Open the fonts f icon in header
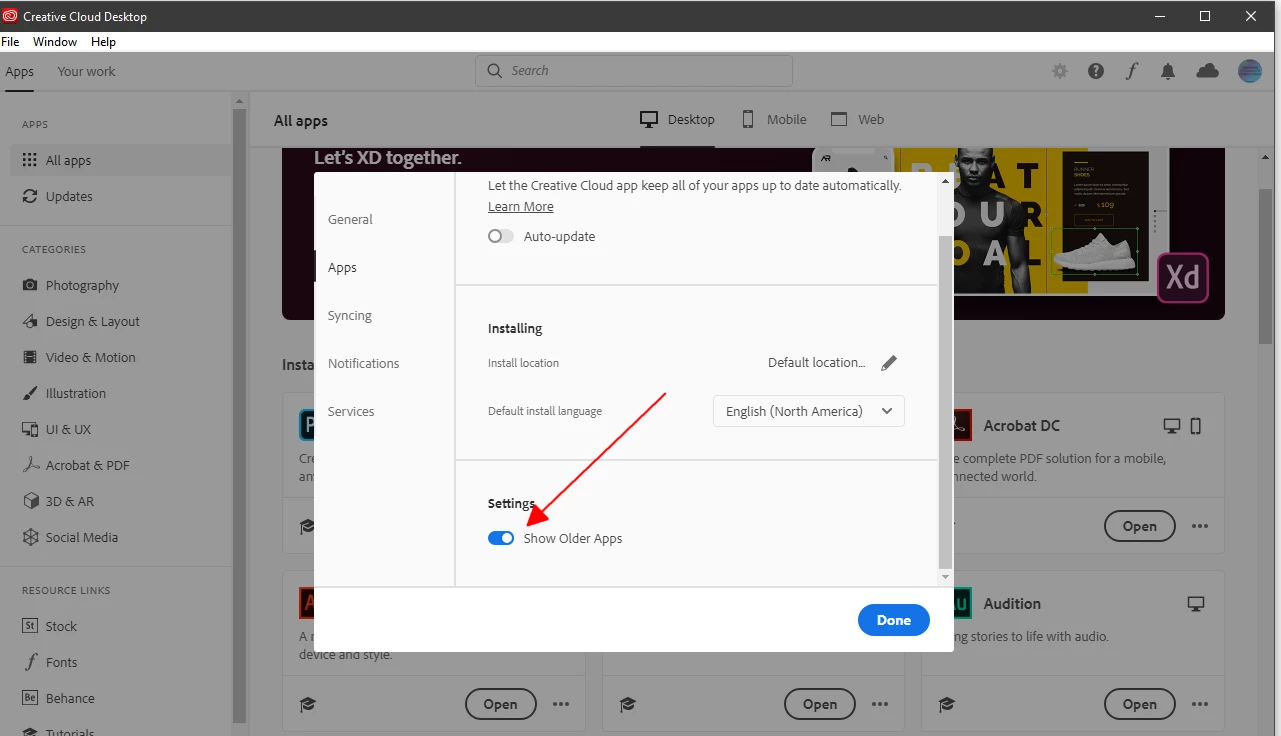This screenshot has height=736, width=1281. pyautogui.click(x=1132, y=71)
